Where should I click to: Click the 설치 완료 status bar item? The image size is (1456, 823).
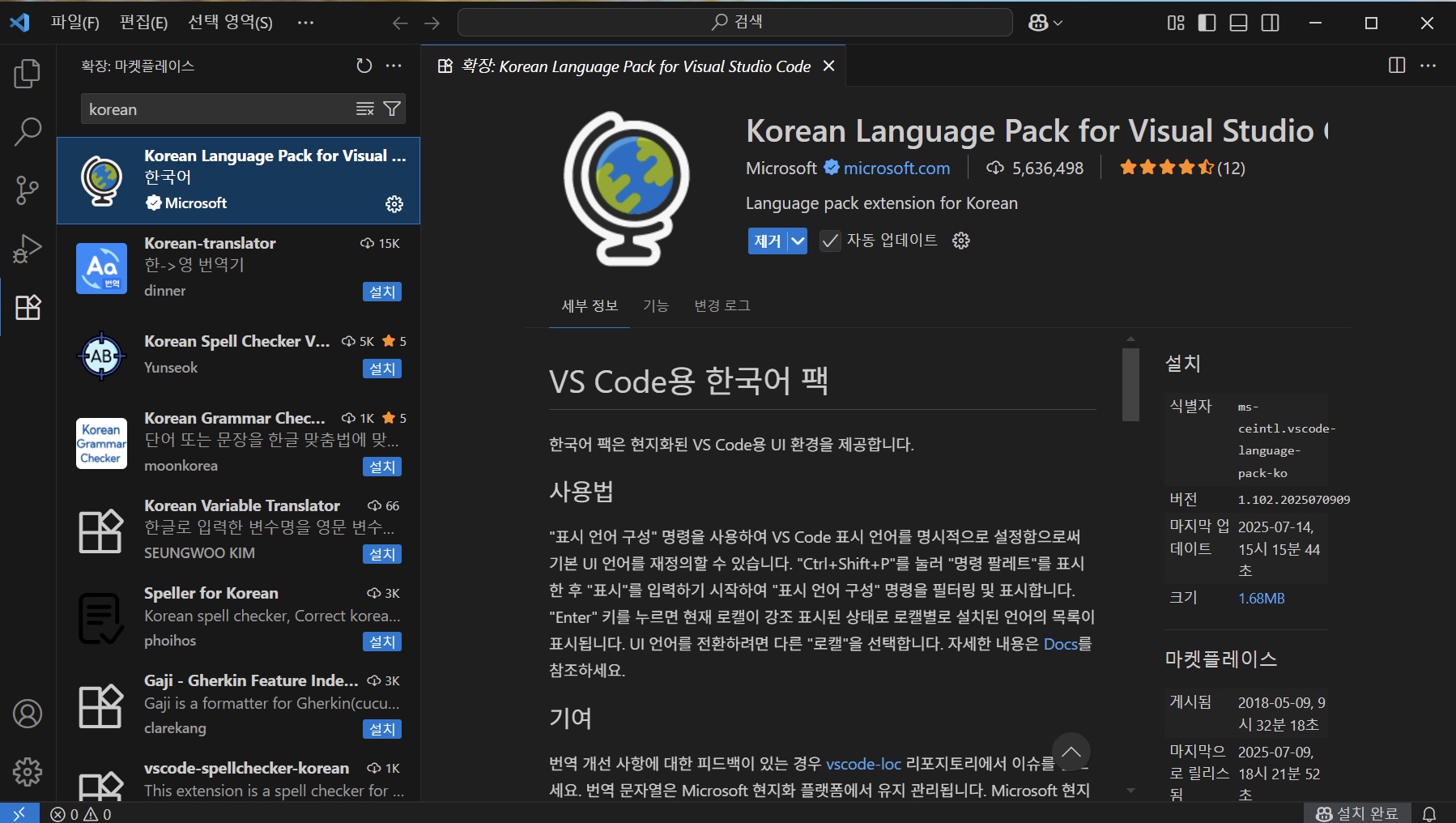click(1357, 813)
